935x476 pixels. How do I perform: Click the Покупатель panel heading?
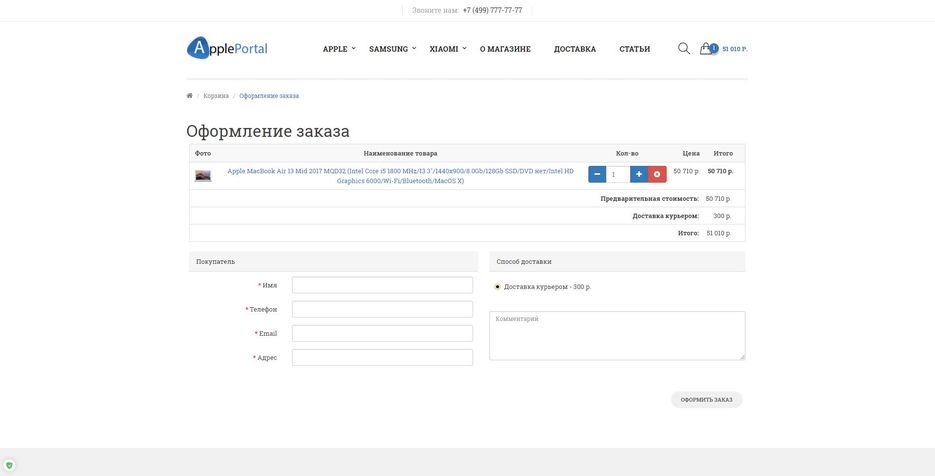tap(333, 261)
